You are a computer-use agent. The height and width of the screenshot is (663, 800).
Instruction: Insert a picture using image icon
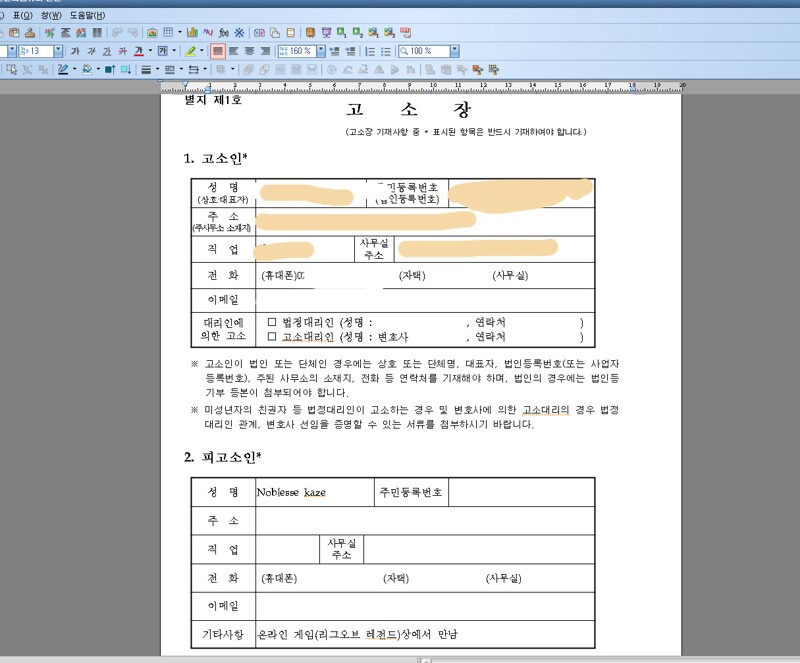tap(152, 33)
